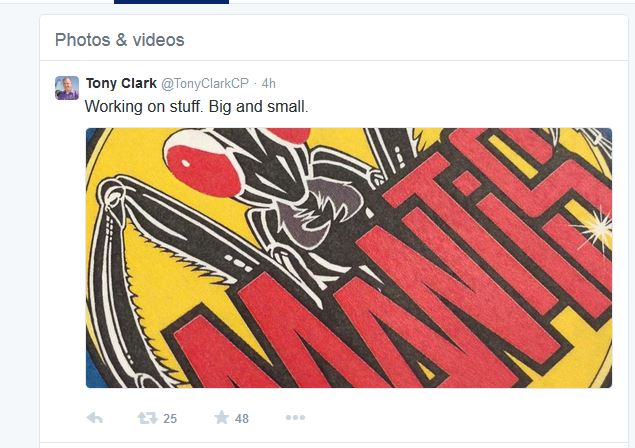Favorite the tweet with the star icon
635x448 pixels.
221,418
